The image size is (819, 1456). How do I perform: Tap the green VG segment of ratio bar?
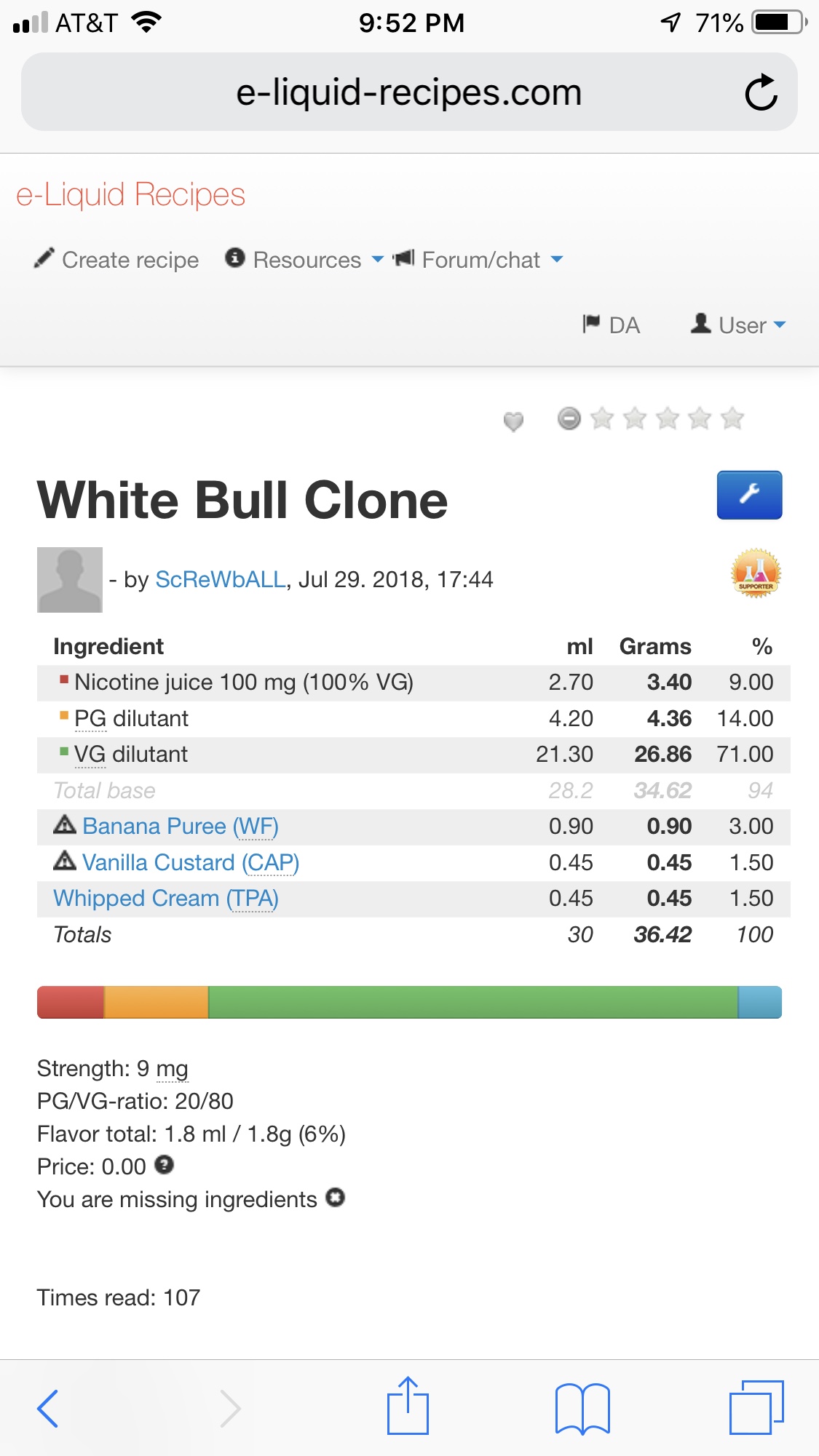coord(472,1002)
